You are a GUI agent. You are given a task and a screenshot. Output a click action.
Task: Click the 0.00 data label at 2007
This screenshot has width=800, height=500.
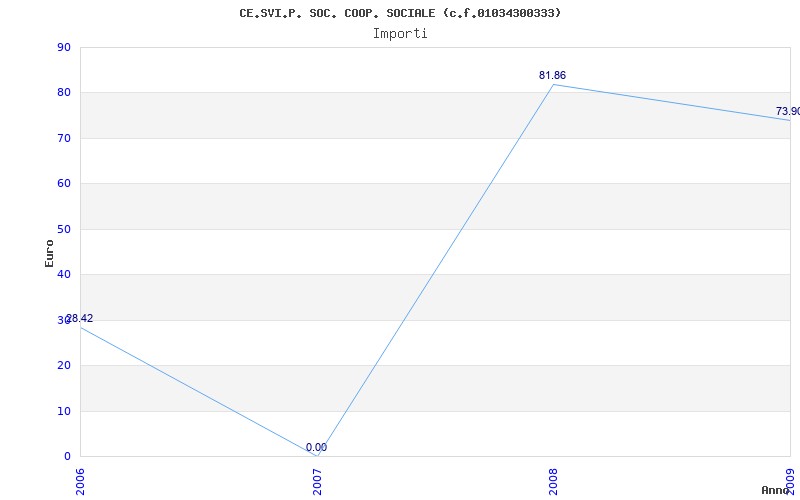(x=316, y=447)
